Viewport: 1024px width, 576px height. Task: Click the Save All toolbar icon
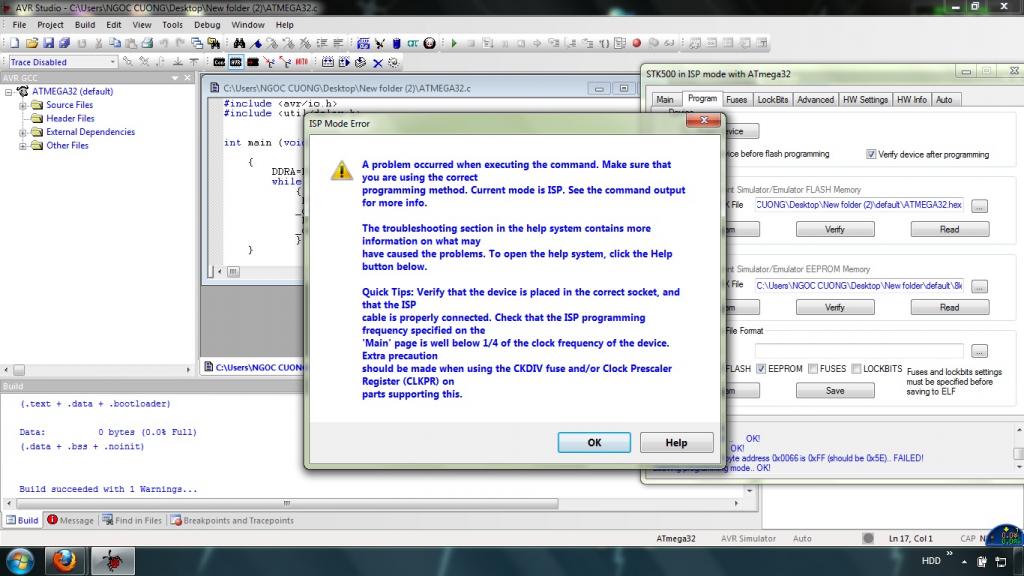(x=64, y=43)
